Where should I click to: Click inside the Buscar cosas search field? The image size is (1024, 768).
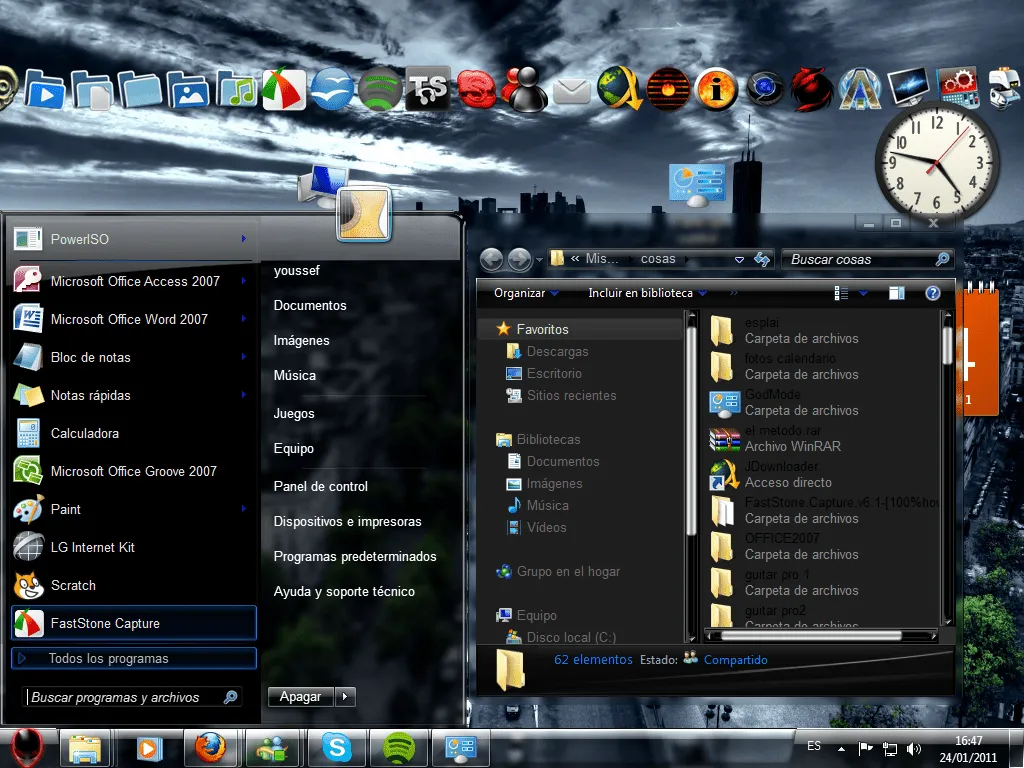coord(860,259)
